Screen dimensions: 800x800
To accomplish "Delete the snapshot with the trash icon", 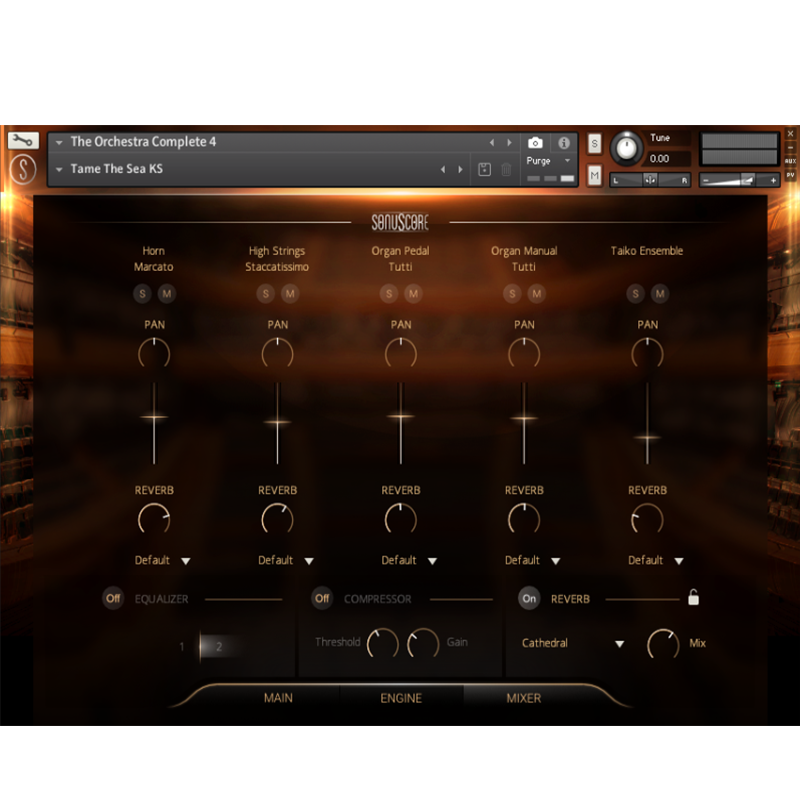I will click(506, 169).
